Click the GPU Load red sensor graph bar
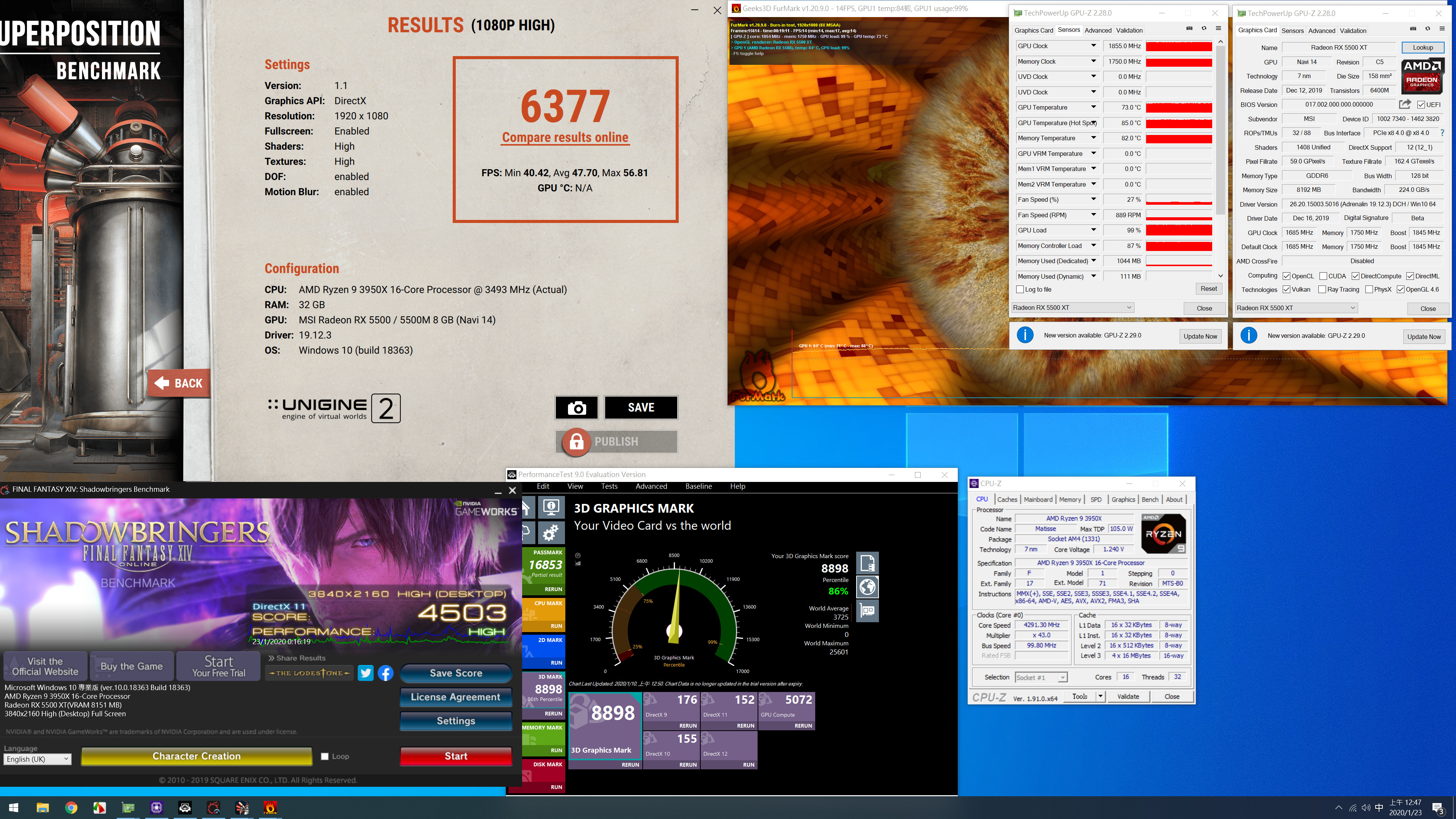Screen dimensions: 1456x819 tap(1179, 230)
